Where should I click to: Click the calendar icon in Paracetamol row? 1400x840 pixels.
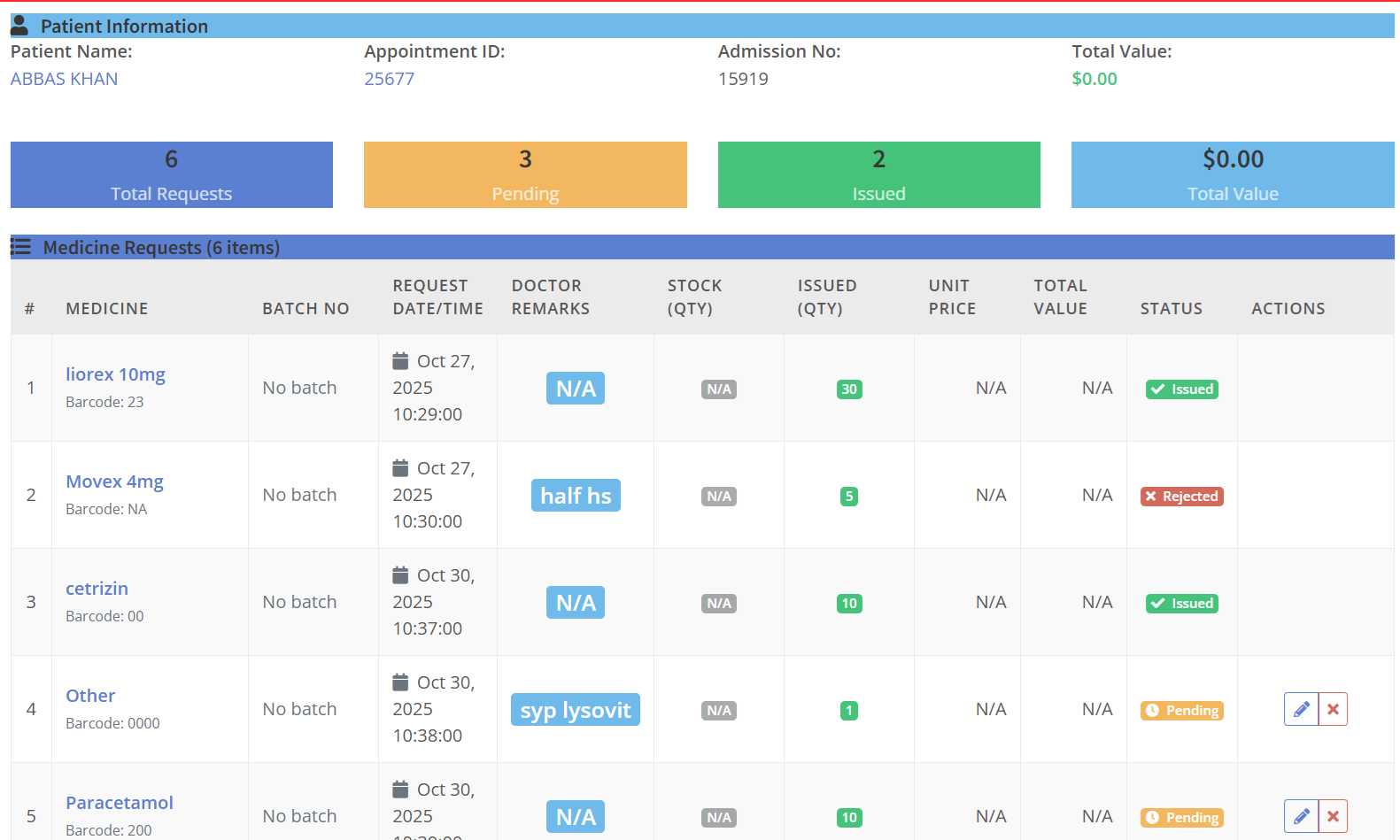coord(400,789)
